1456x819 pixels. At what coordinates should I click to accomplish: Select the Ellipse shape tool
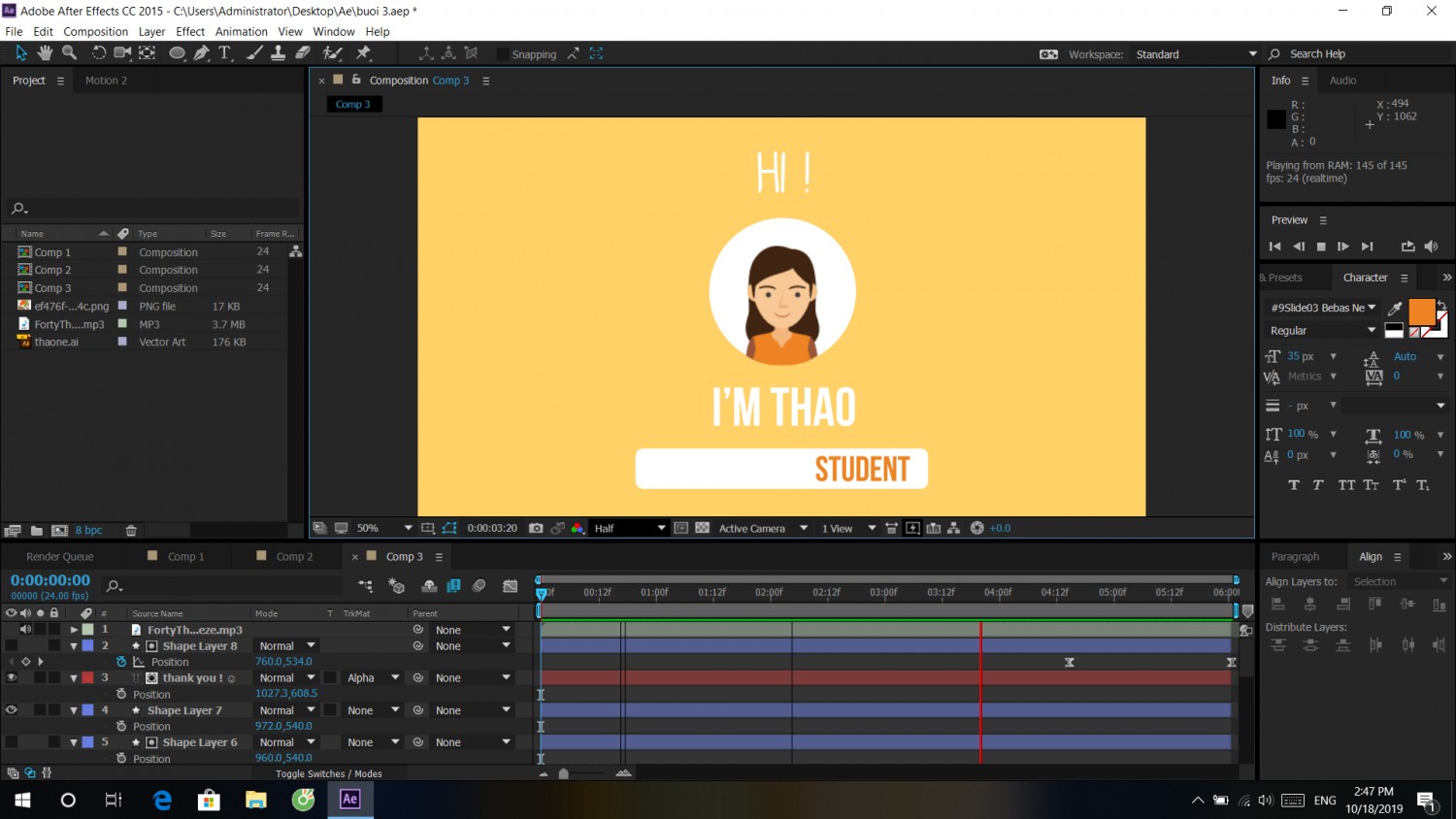point(177,53)
